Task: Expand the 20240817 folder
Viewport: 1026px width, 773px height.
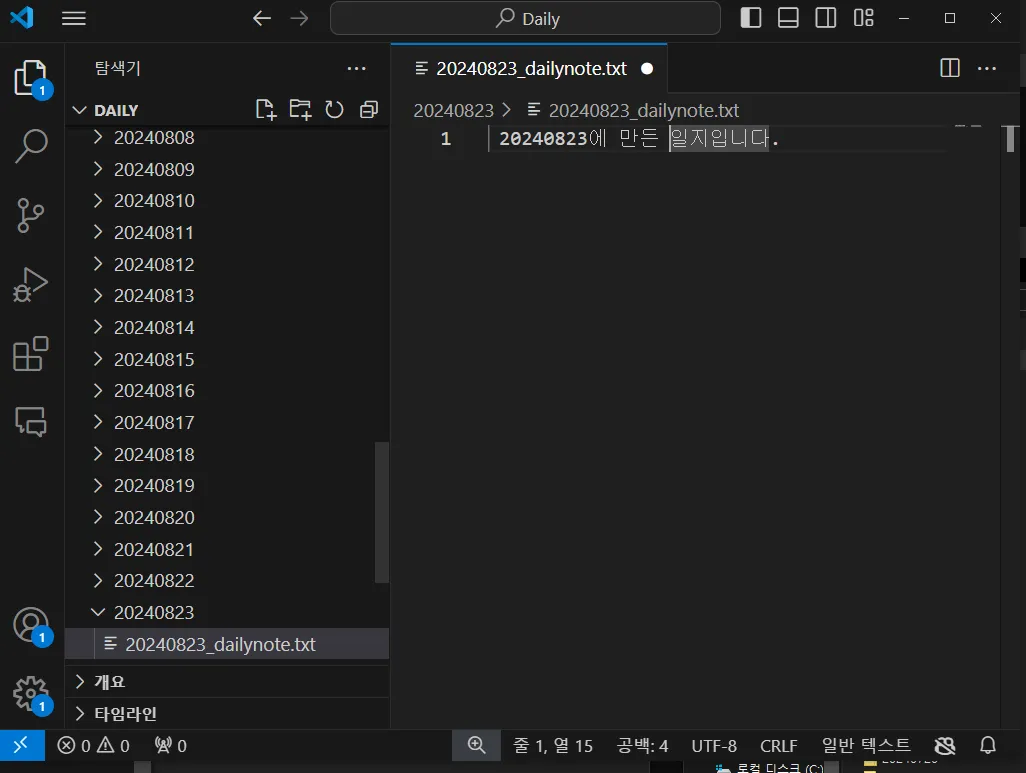Action: click(x=227, y=423)
